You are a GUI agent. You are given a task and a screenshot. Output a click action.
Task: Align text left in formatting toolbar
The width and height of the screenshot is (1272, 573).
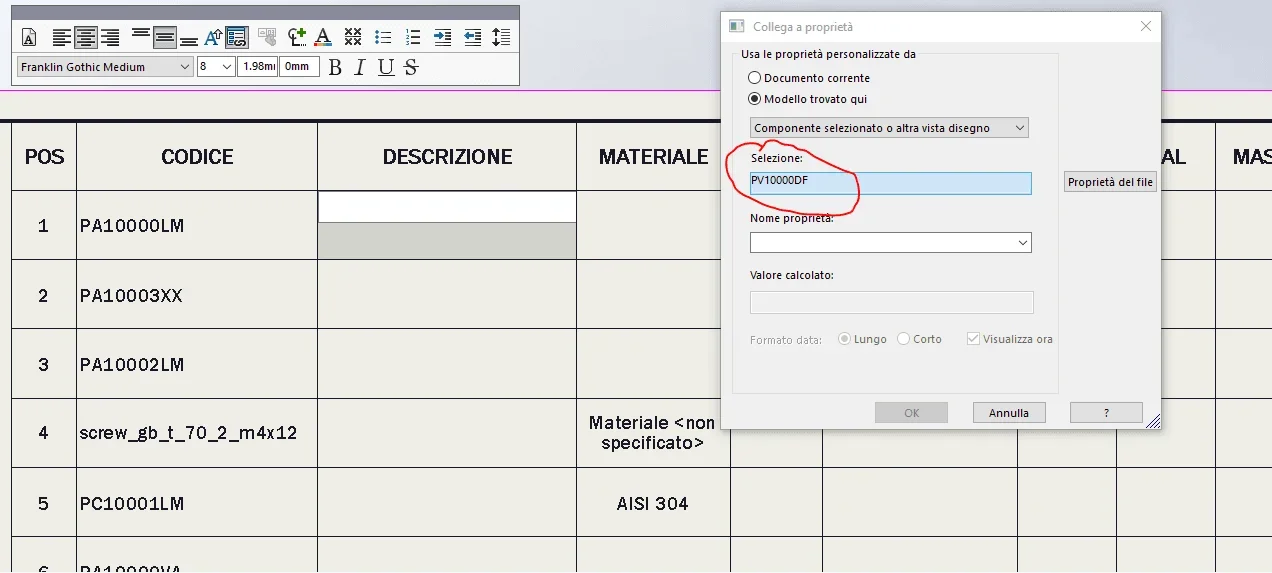click(62, 38)
